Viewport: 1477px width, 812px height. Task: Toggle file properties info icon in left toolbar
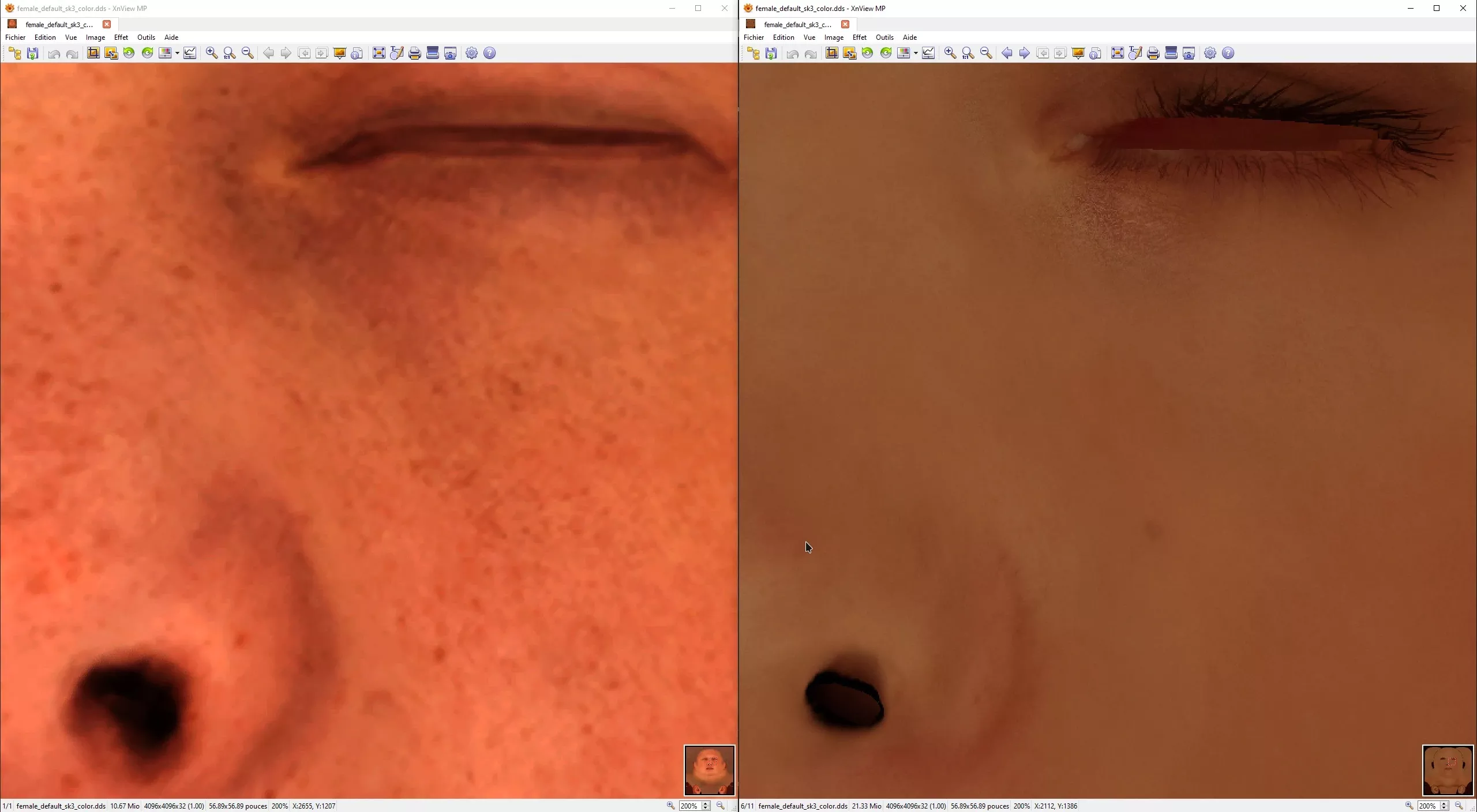(x=357, y=53)
